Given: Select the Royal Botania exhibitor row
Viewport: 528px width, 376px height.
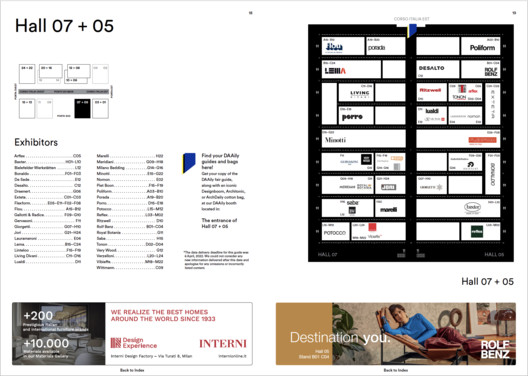Looking at the screenshot, I should point(130,232).
